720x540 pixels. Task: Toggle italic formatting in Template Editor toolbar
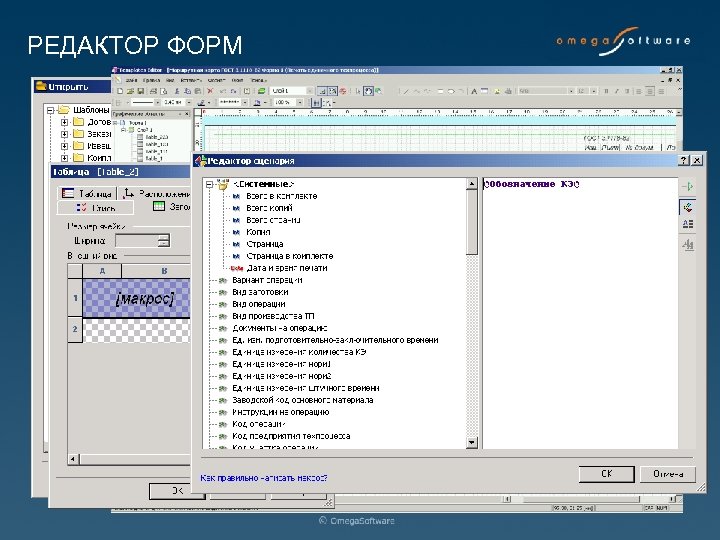coord(617,91)
